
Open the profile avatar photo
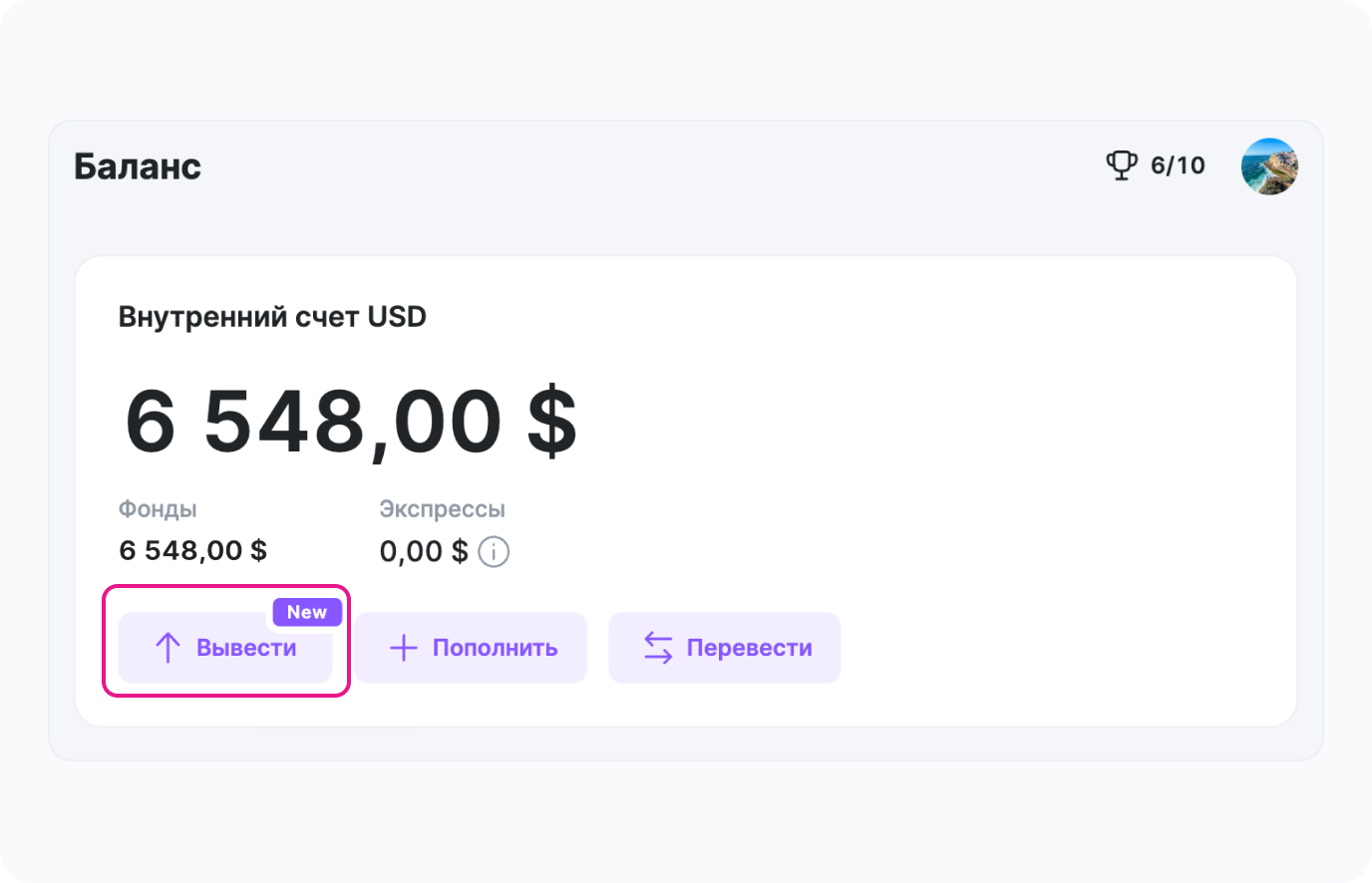(1269, 166)
